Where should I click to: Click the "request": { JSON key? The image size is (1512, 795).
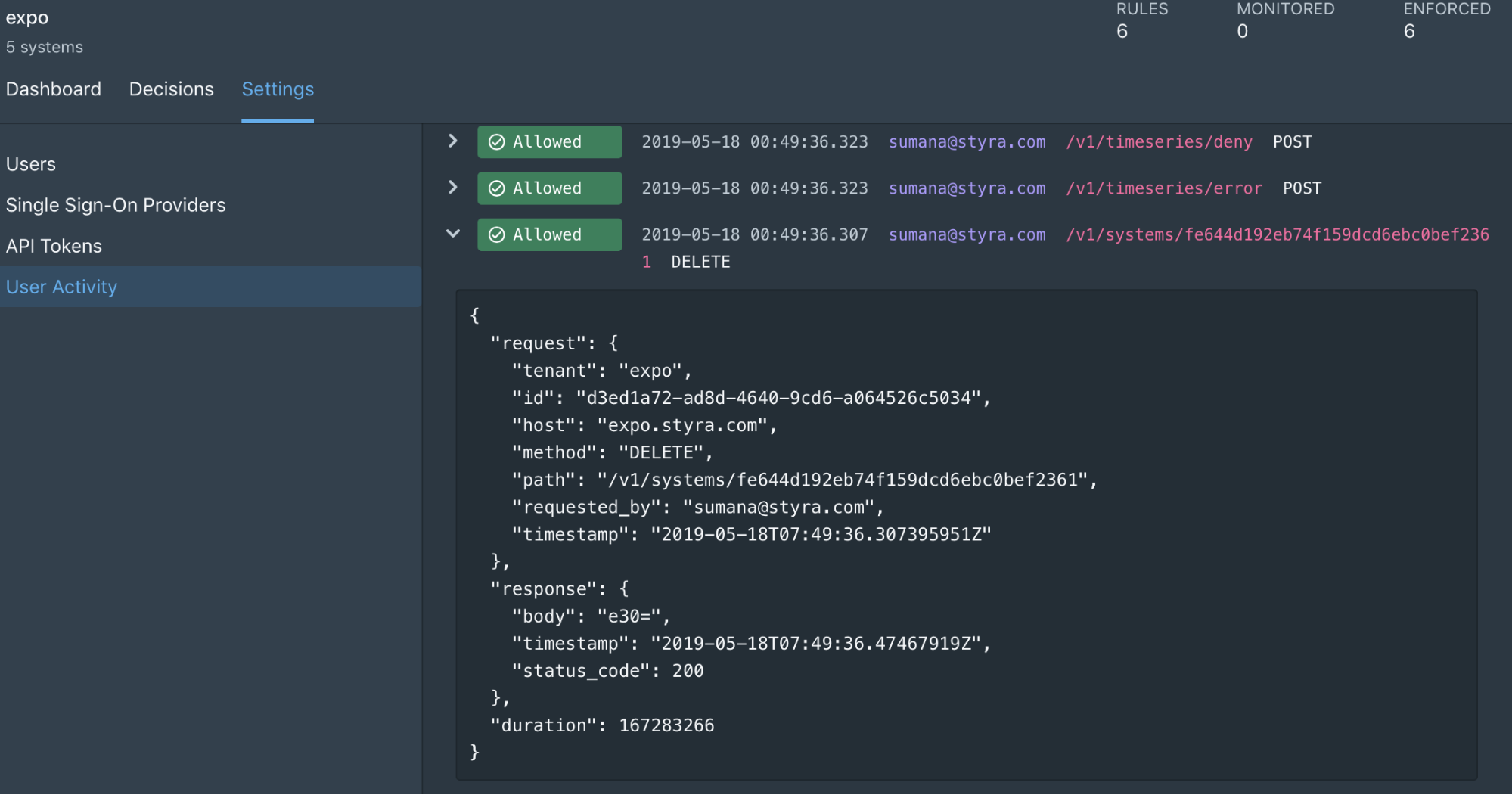[x=554, y=343]
